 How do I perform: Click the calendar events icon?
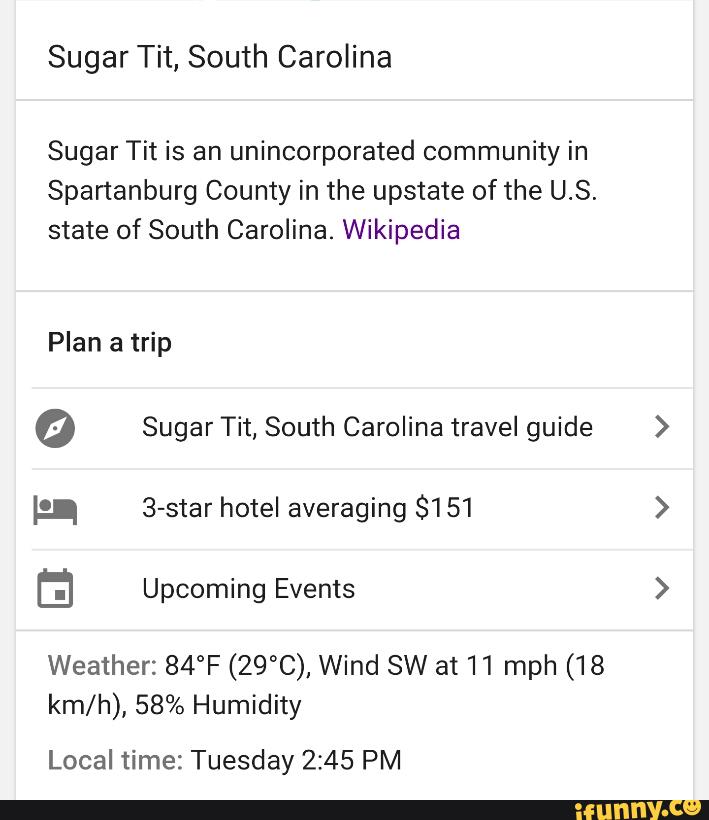(55, 589)
